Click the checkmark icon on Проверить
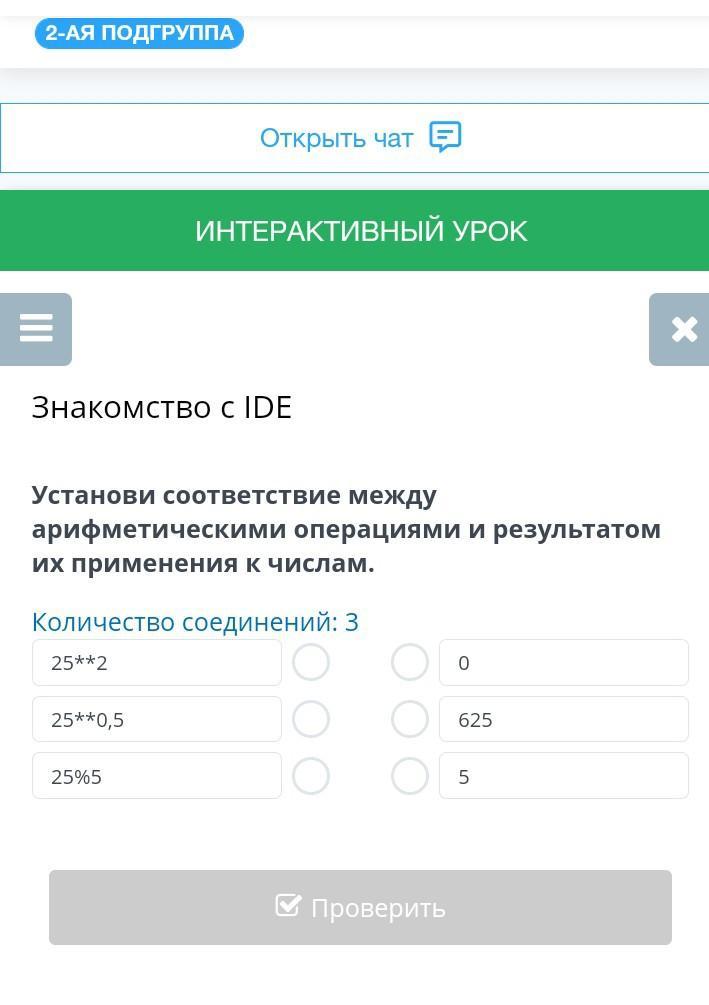Viewport: 709px width, 1005px height. [288, 906]
